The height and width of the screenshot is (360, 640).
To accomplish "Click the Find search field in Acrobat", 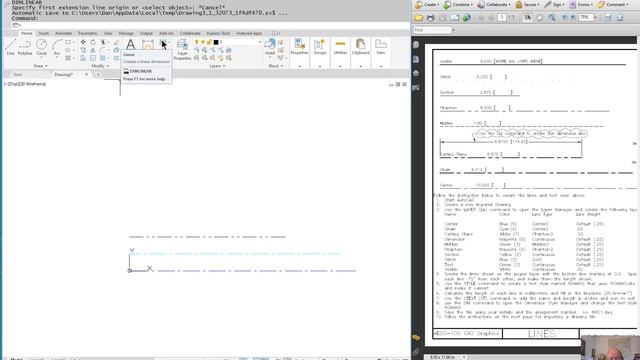I will (x=432, y=30).
